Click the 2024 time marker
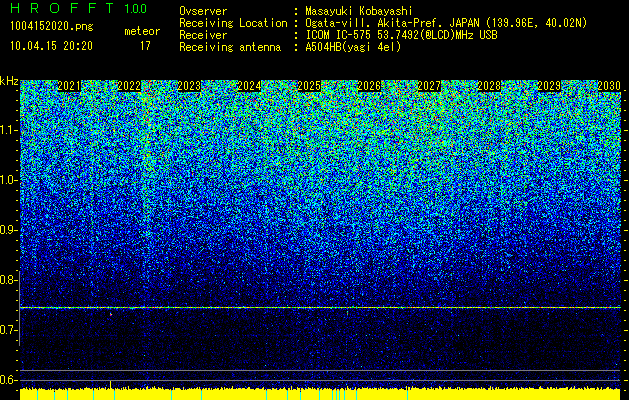This screenshot has height=400, width=629. tap(249, 86)
